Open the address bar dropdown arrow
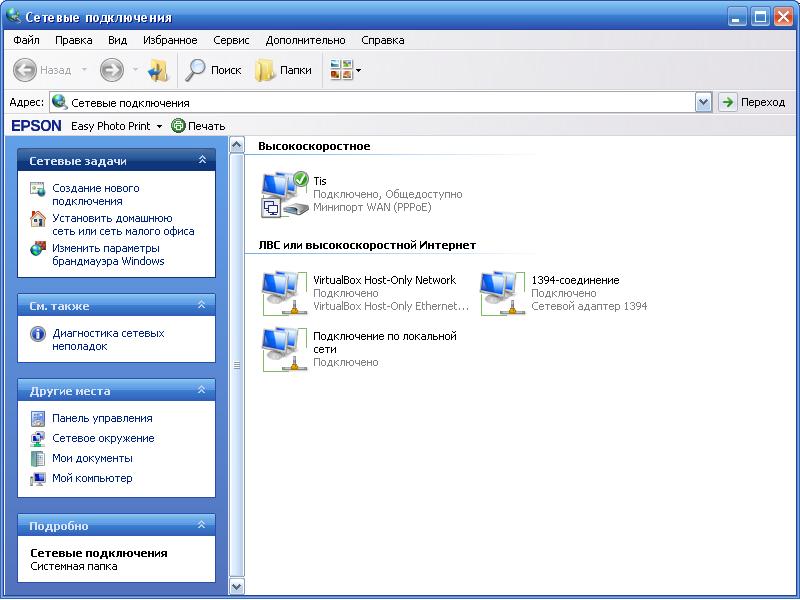Image resolution: width=800 pixels, height=600 pixels. (704, 103)
